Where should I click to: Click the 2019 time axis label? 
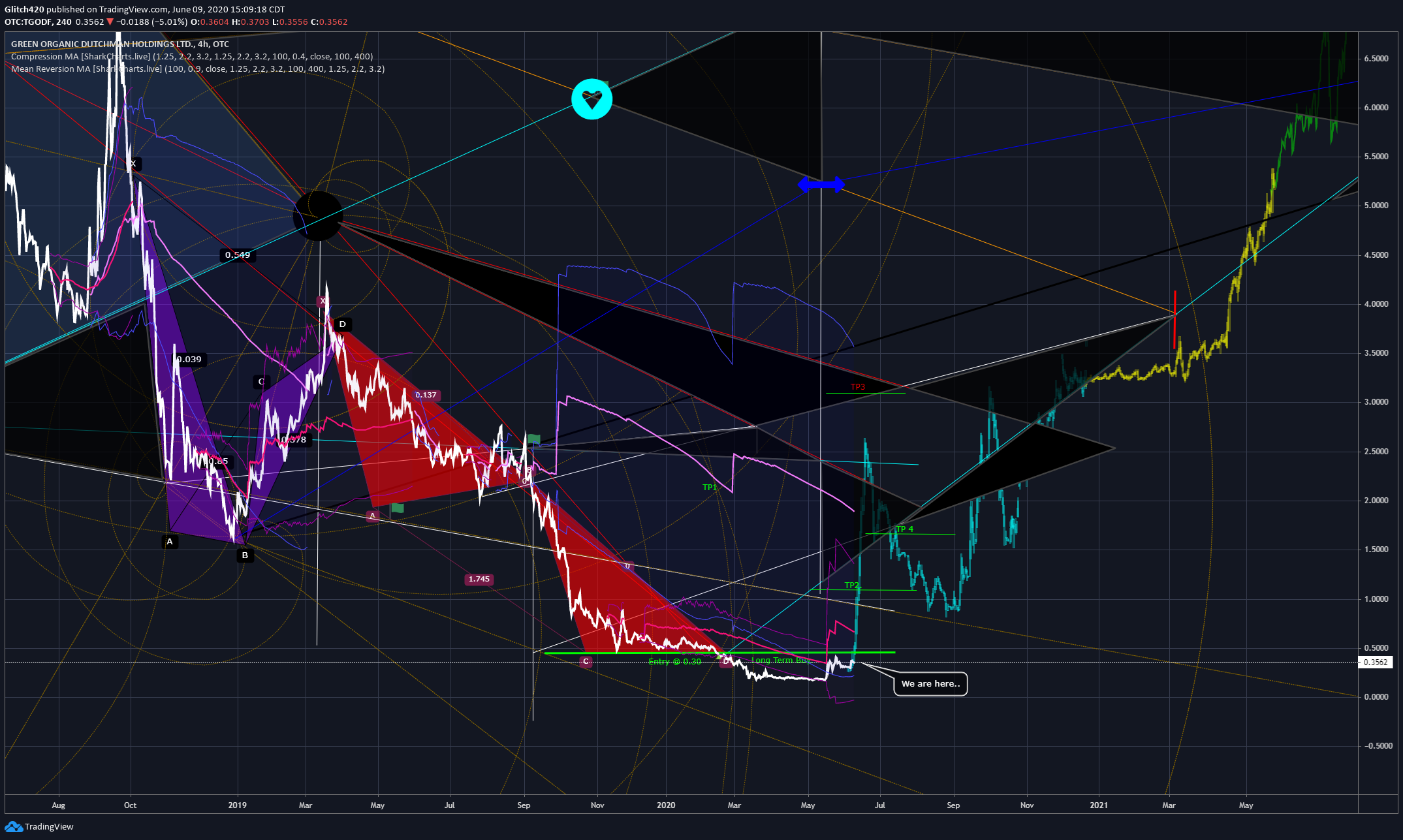[237, 805]
